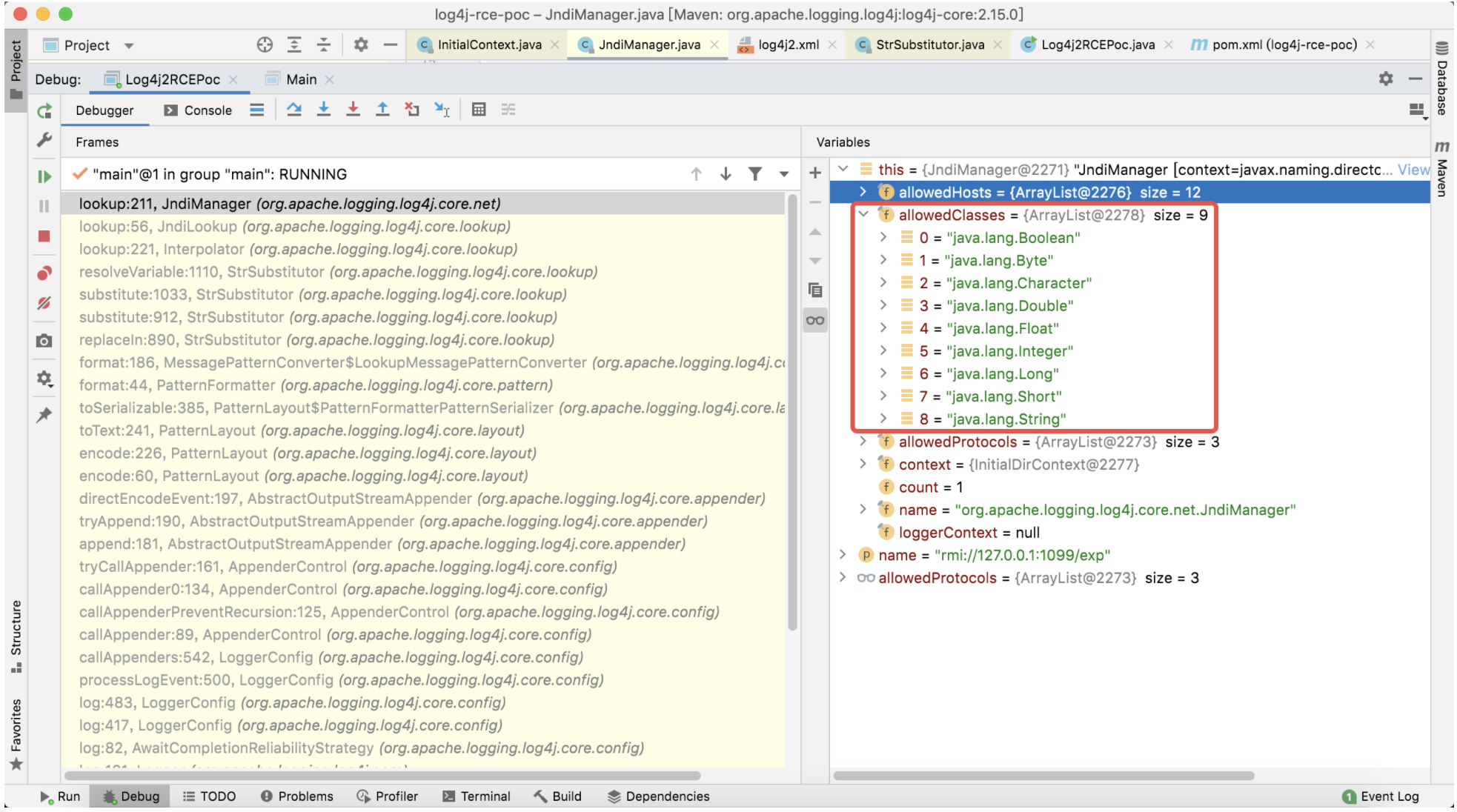Open Run tool window button
The height and width of the screenshot is (812, 1457).
[60, 796]
